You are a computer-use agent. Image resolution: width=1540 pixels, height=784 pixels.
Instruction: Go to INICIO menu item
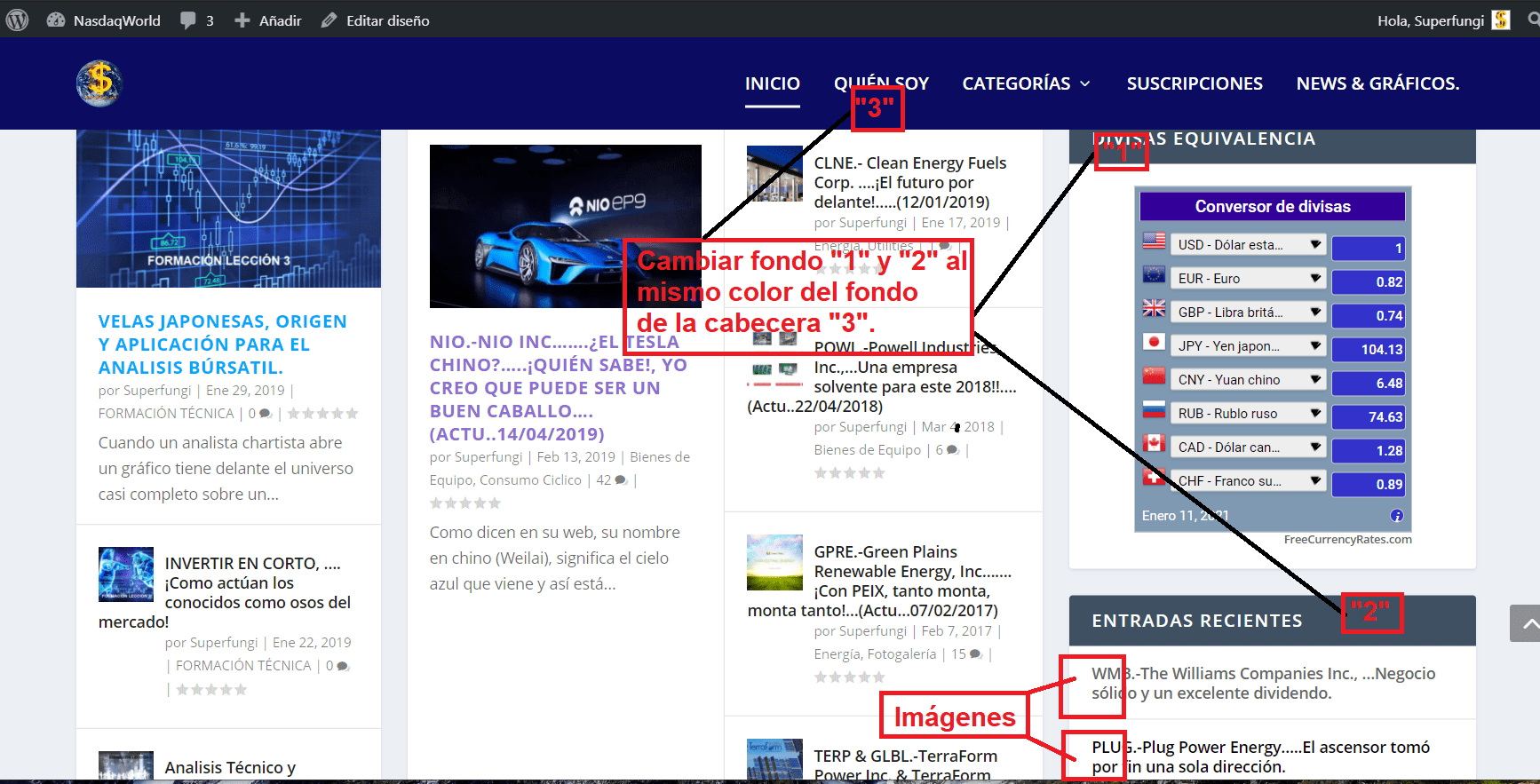pos(773,83)
